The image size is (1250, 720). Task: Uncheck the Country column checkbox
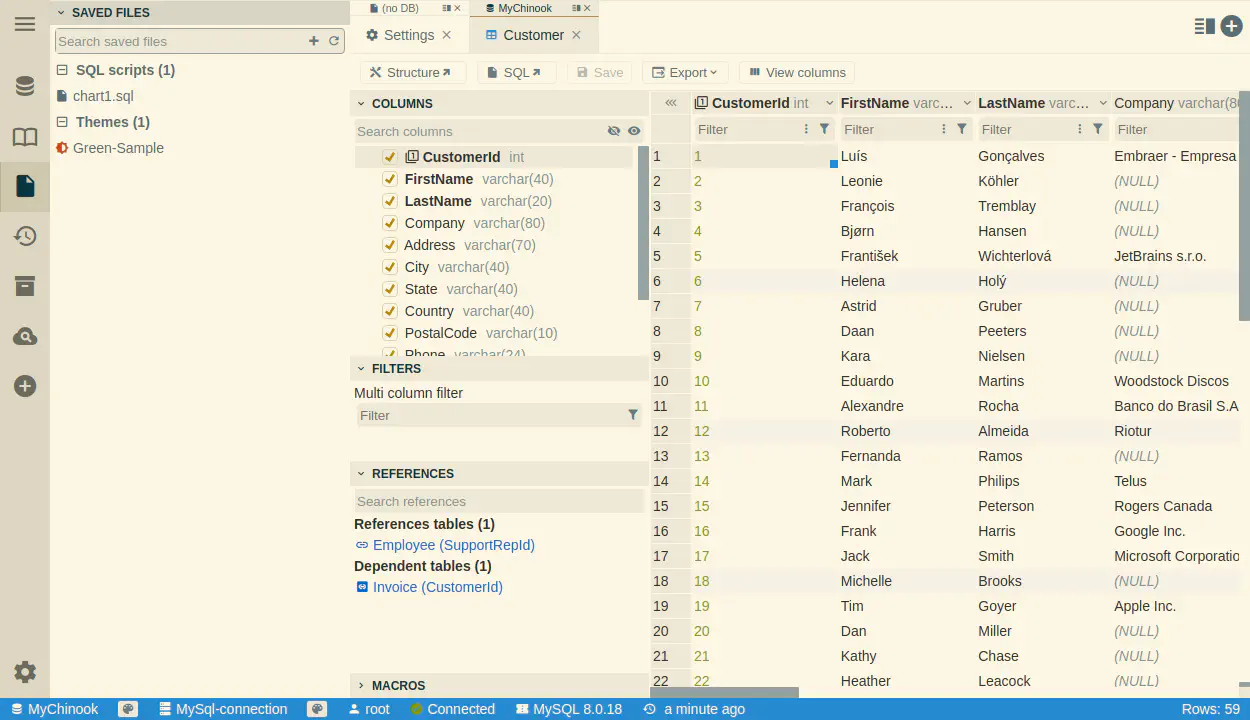390,311
